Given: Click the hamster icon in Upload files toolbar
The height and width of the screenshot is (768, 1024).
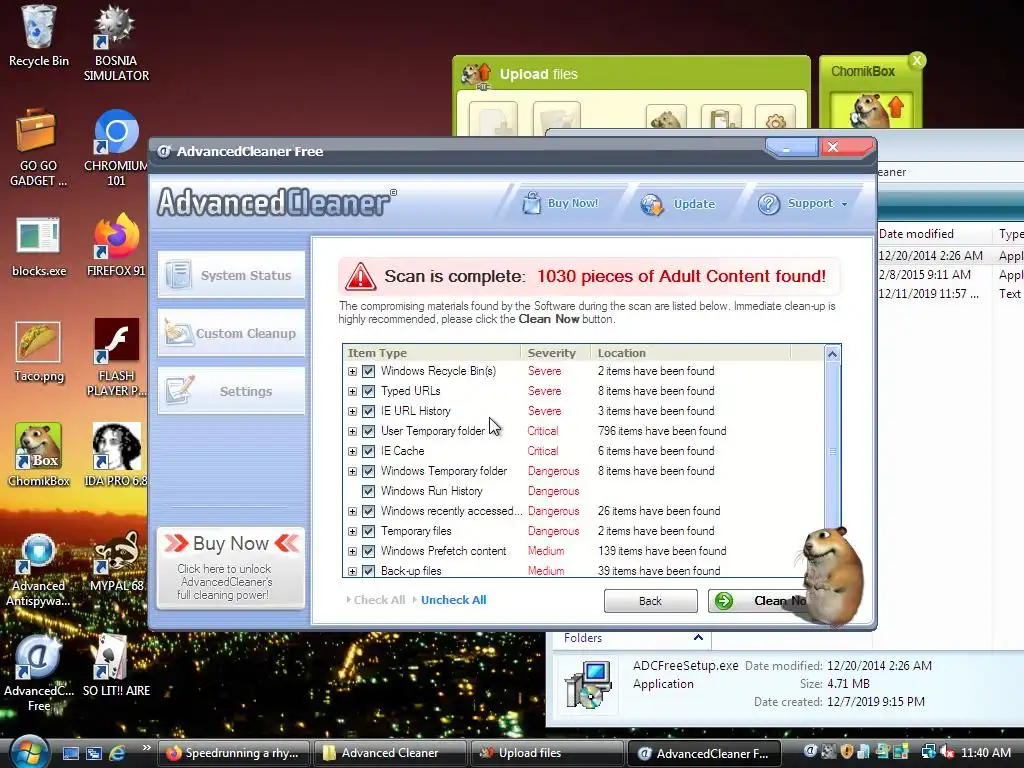Looking at the screenshot, I should click(x=665, y=119).
